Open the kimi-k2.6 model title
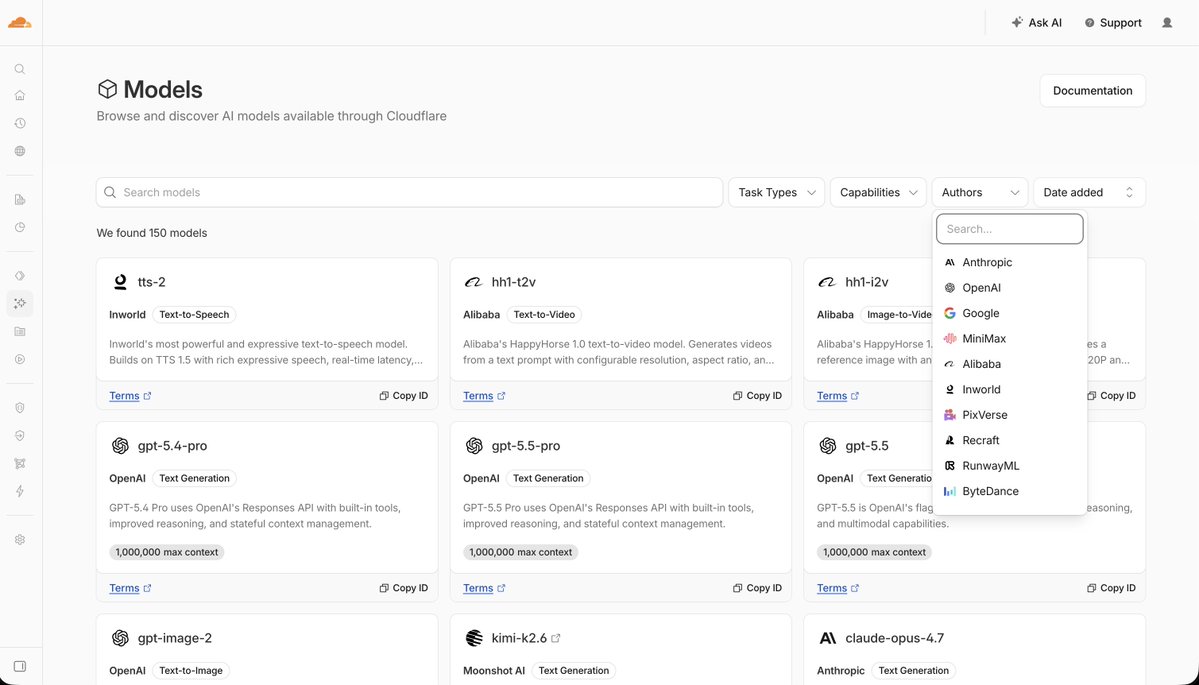 (518, 638)
